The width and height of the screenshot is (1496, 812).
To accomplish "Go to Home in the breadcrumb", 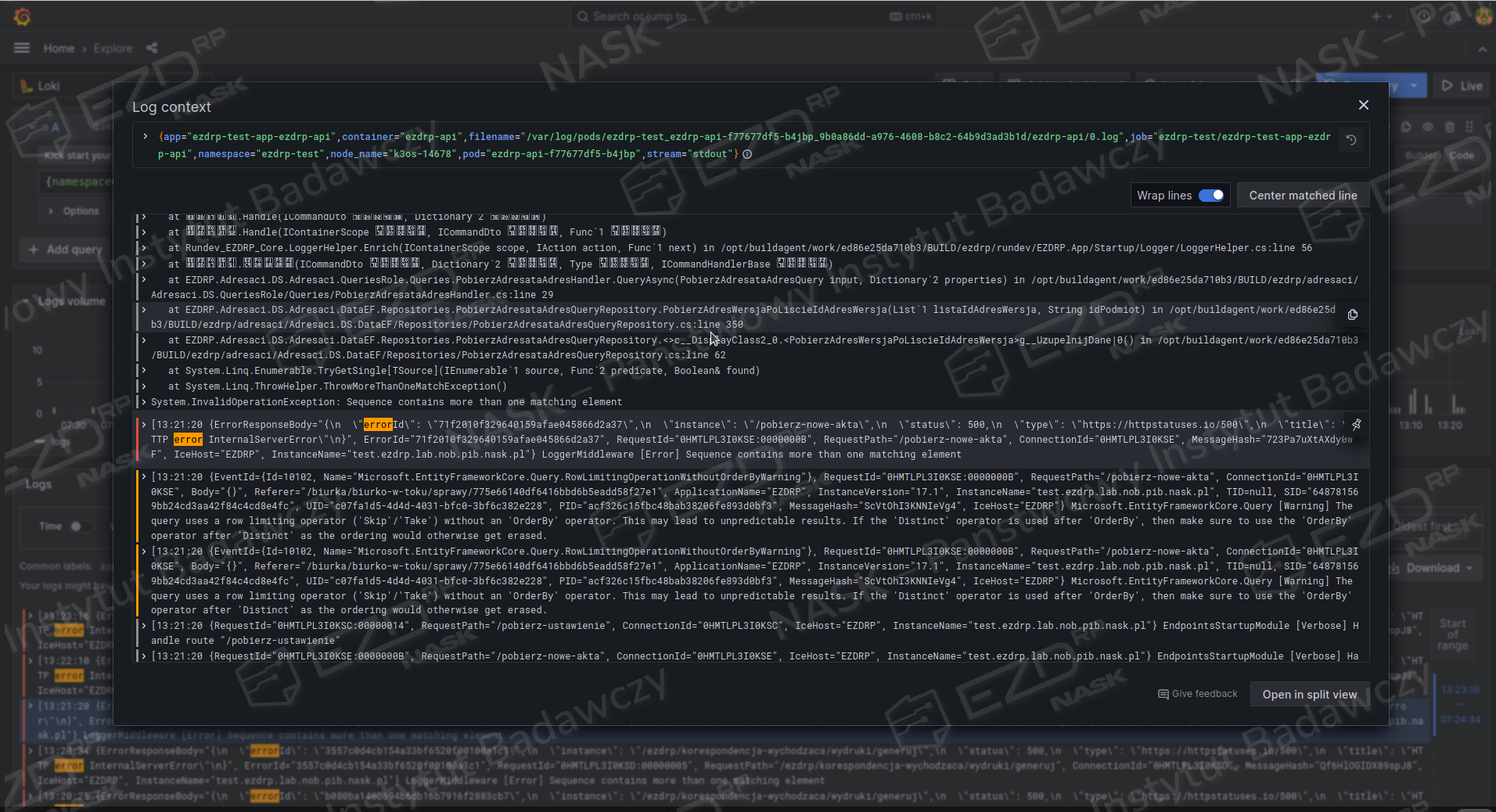I will coord(59,49).
